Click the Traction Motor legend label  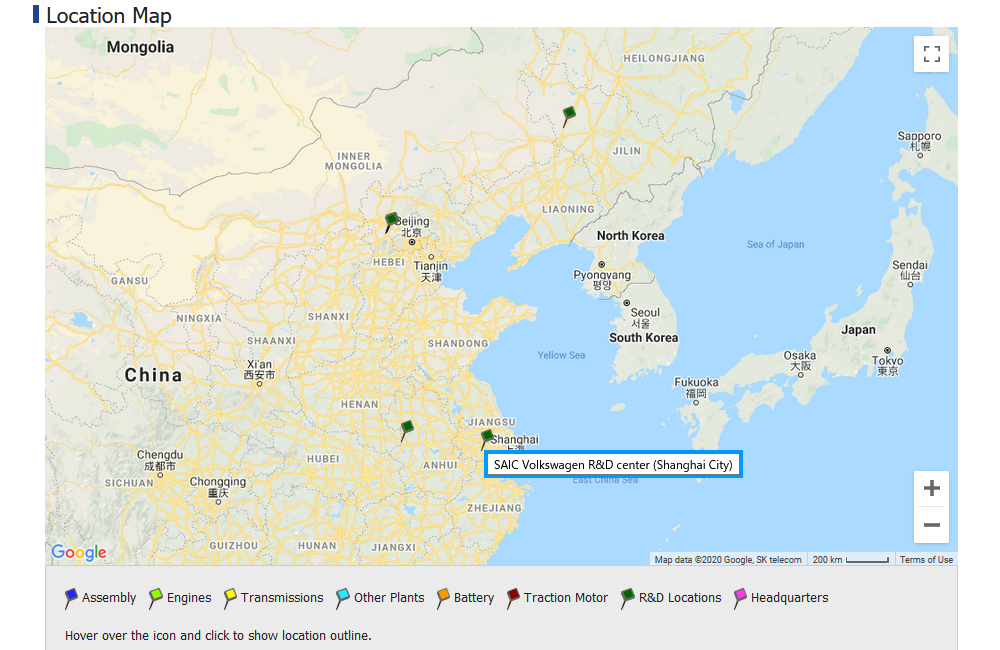tap(566, 598)
